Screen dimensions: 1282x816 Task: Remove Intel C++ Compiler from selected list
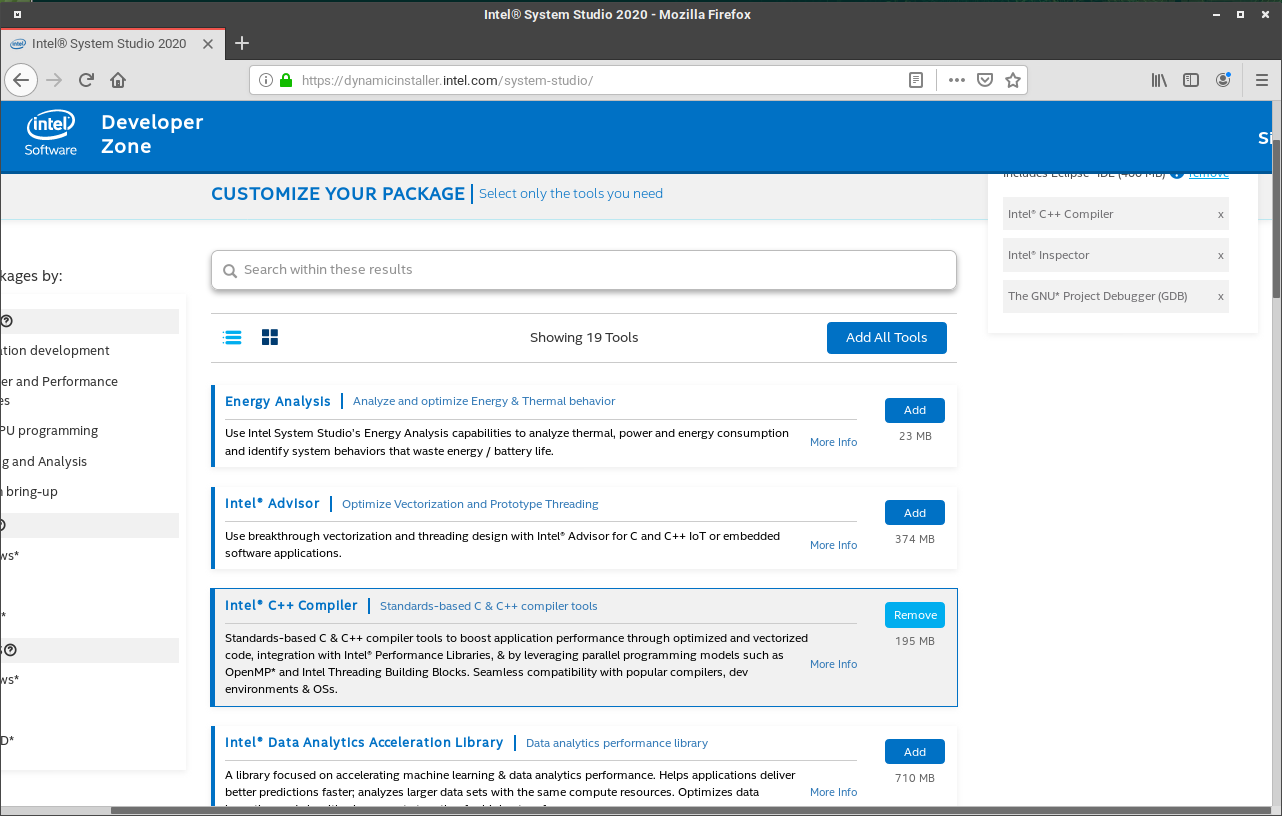(1220, 214)
